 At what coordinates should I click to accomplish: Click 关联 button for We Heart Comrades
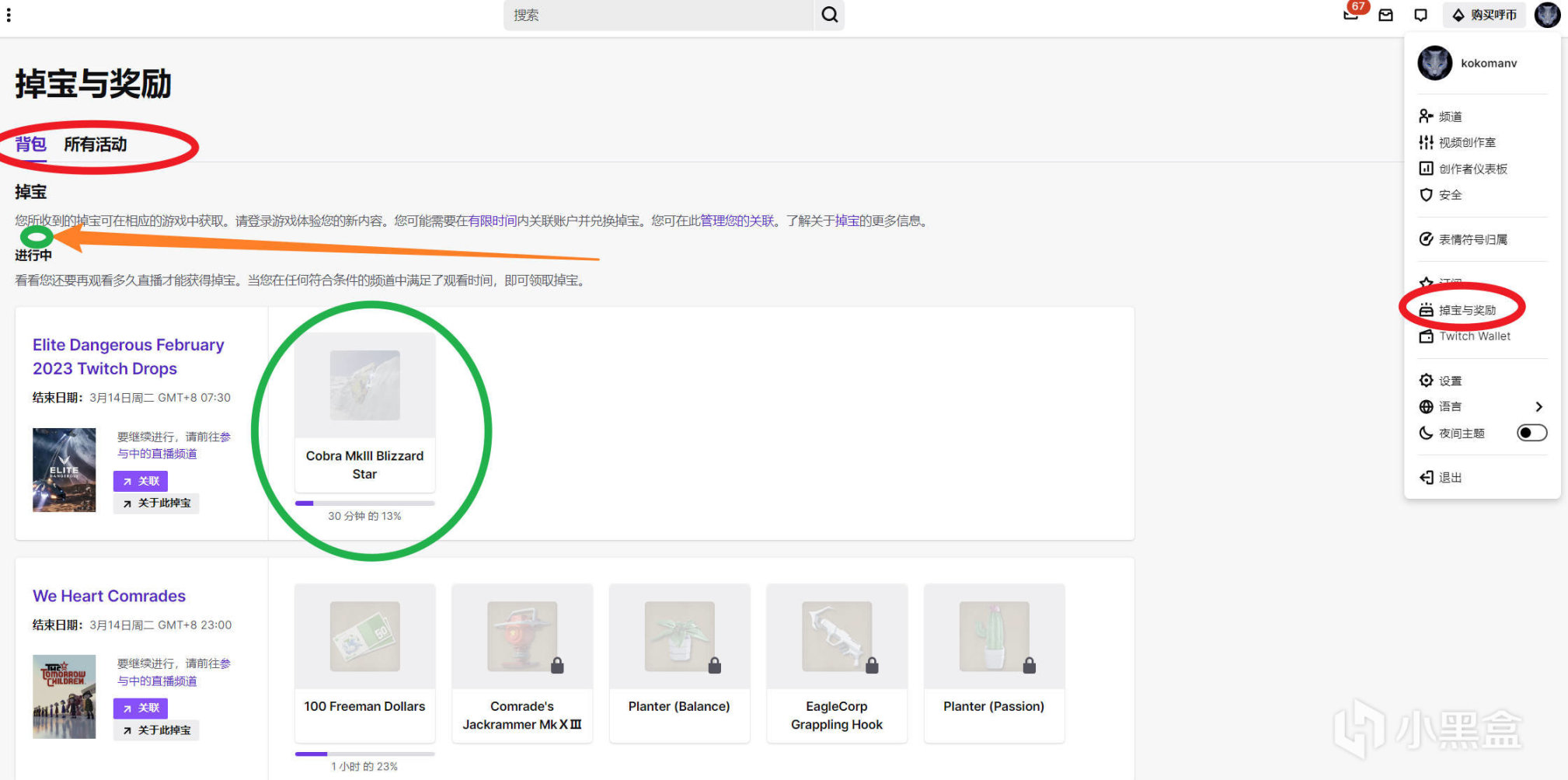point(141,708)
